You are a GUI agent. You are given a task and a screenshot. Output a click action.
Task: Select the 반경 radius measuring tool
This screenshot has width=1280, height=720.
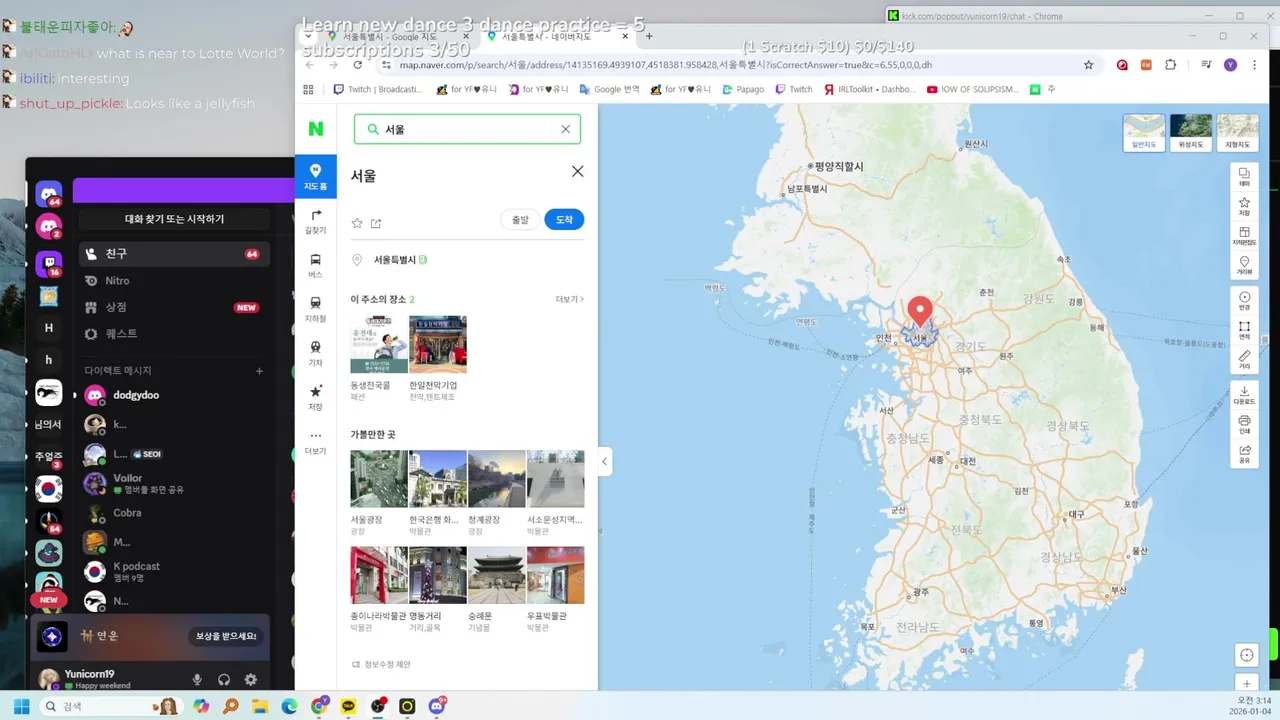pos(1244,301)
